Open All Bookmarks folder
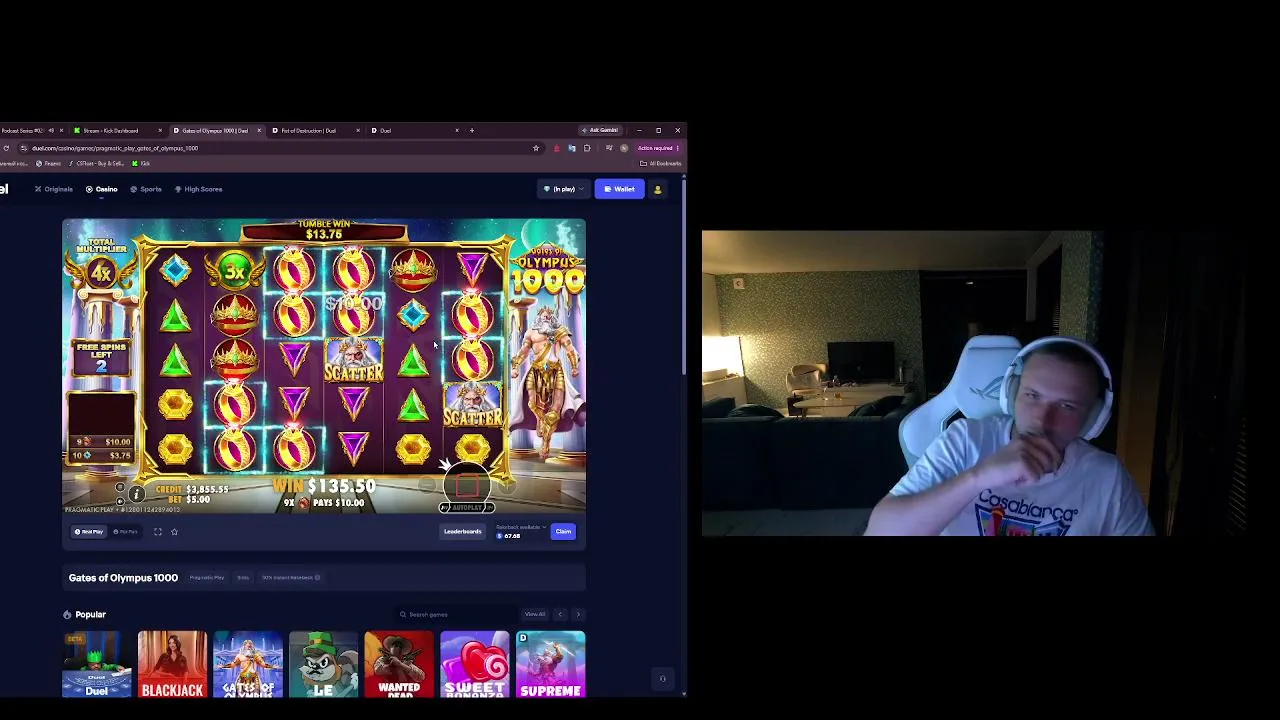This screenshot has width=1280, height=720. (661, 163)
